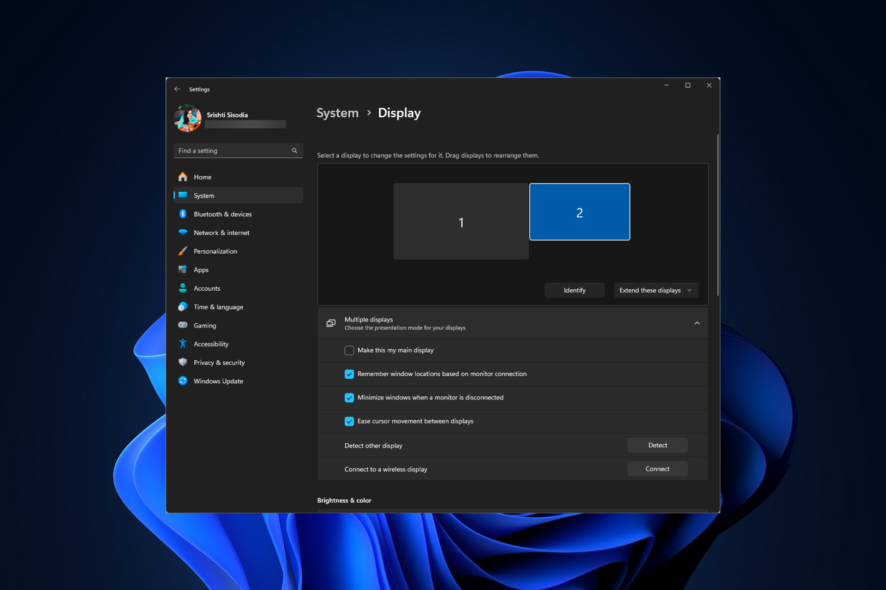Click System in the breadcrumb
Viewport: 886px width, 590px height.
click(337, 113)
